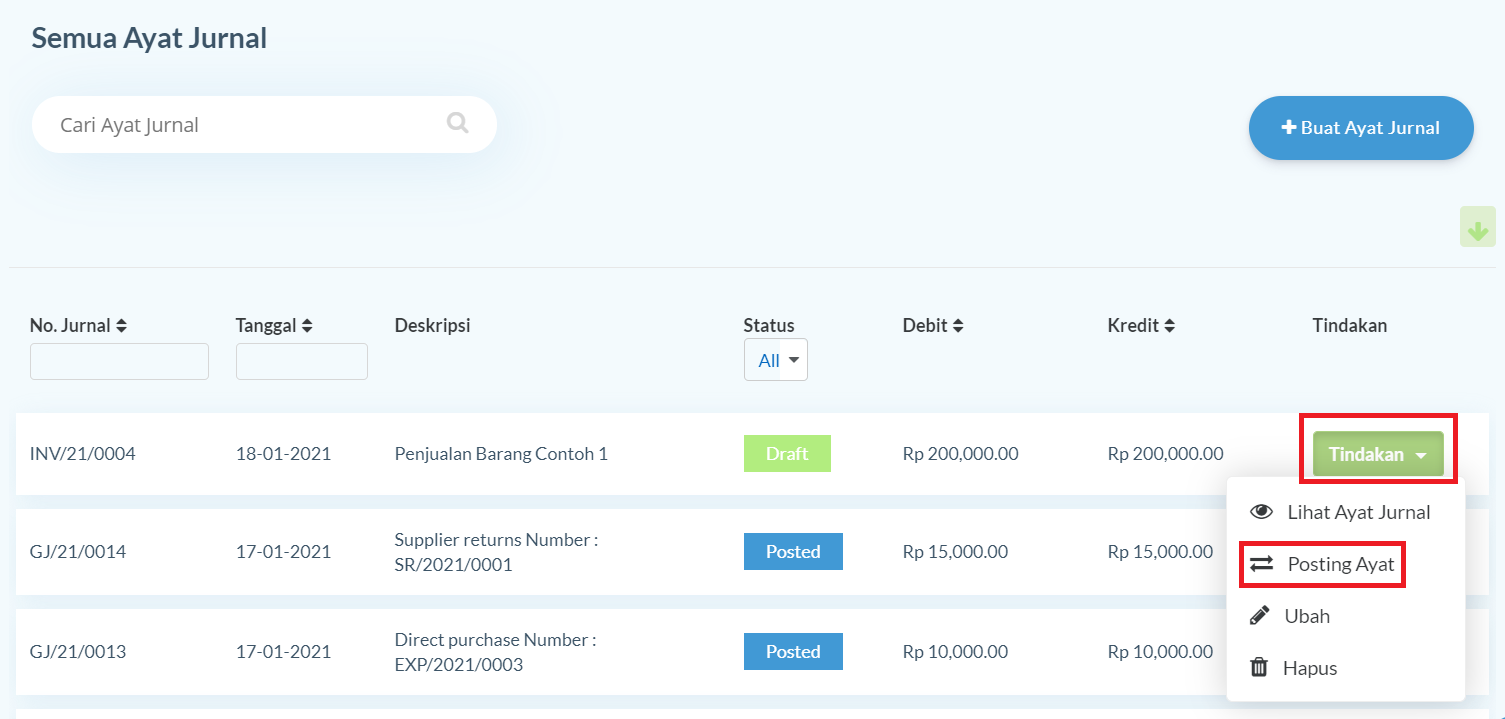Screen dimensions: 1505x719
Task: Sort table by Kredit column
Action: coord(1169,326)
